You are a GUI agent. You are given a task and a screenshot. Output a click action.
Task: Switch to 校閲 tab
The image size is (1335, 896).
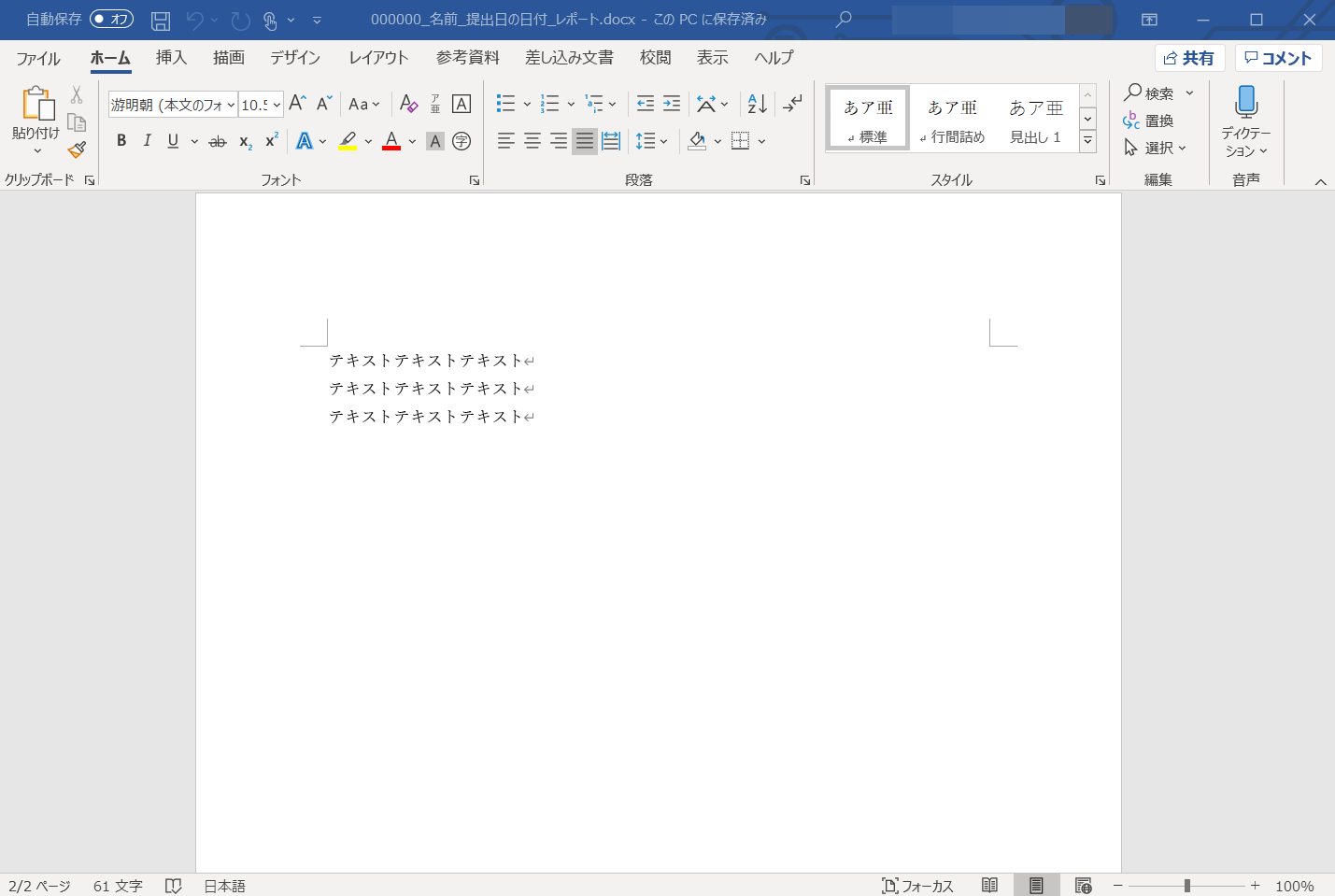656,58
